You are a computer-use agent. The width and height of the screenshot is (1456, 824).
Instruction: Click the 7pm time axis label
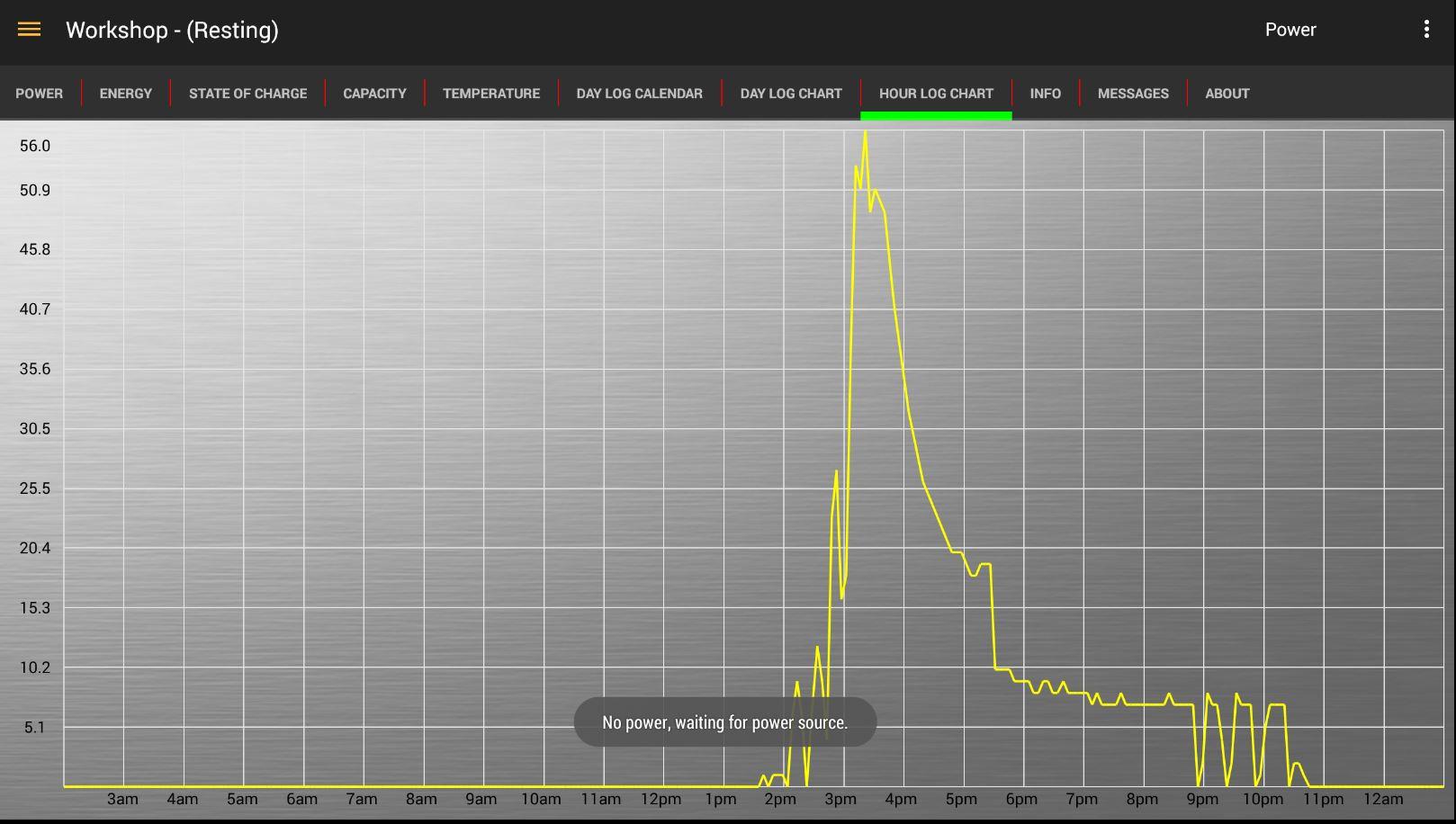click(x=1082, y=799)
